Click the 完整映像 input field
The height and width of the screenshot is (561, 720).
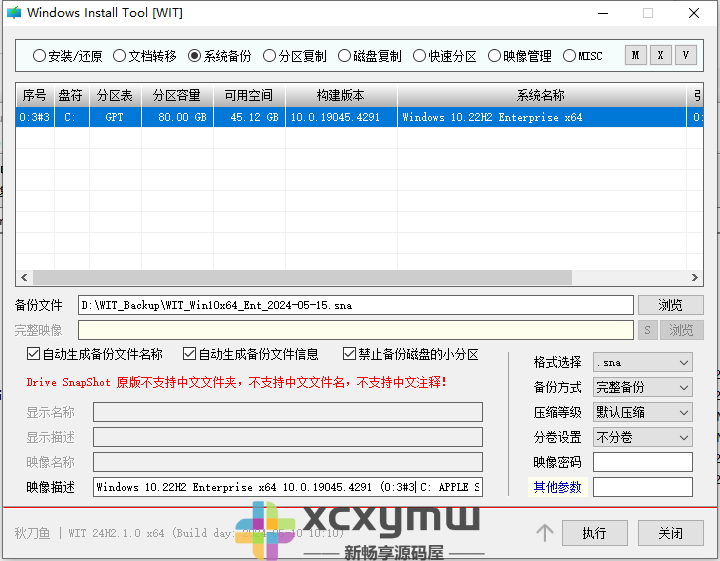355,330
